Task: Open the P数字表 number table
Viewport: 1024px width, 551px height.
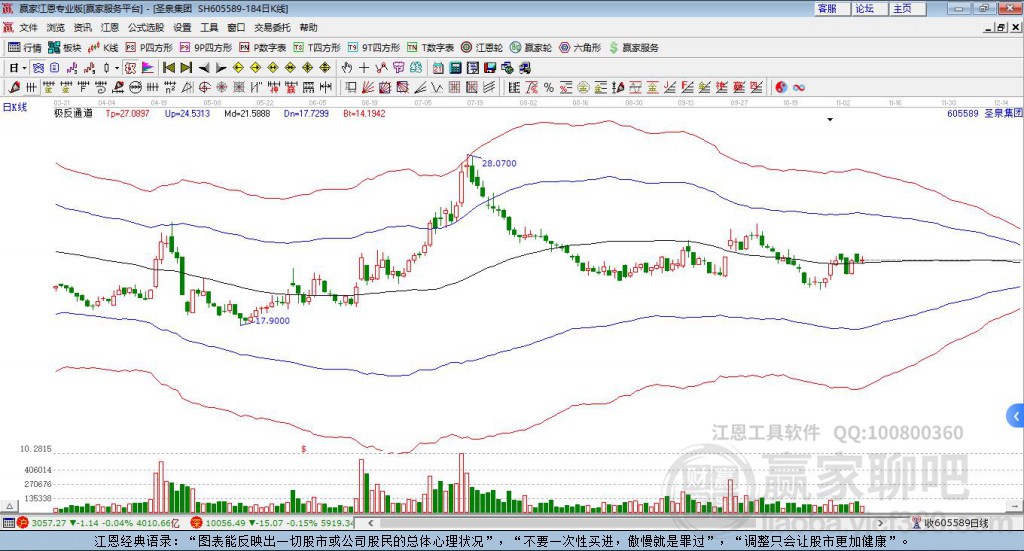Action: click(263, 48)
